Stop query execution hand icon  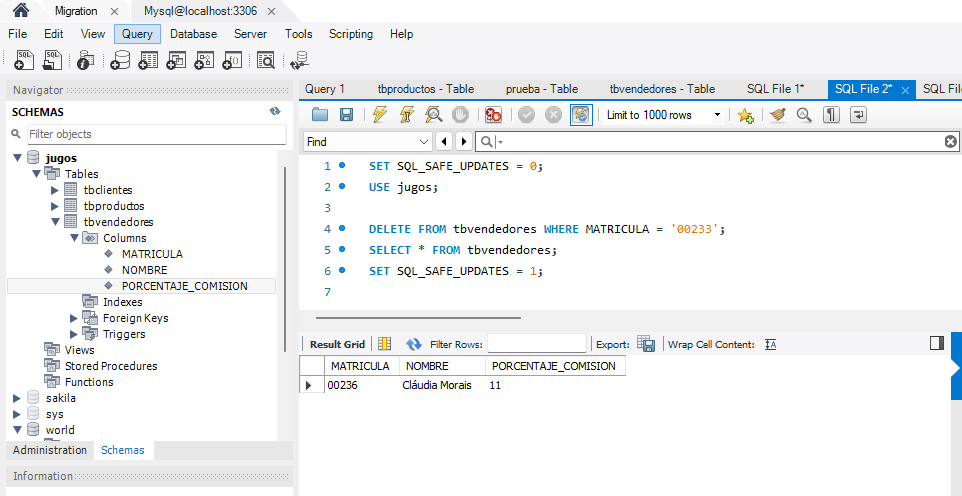[461, 115]
